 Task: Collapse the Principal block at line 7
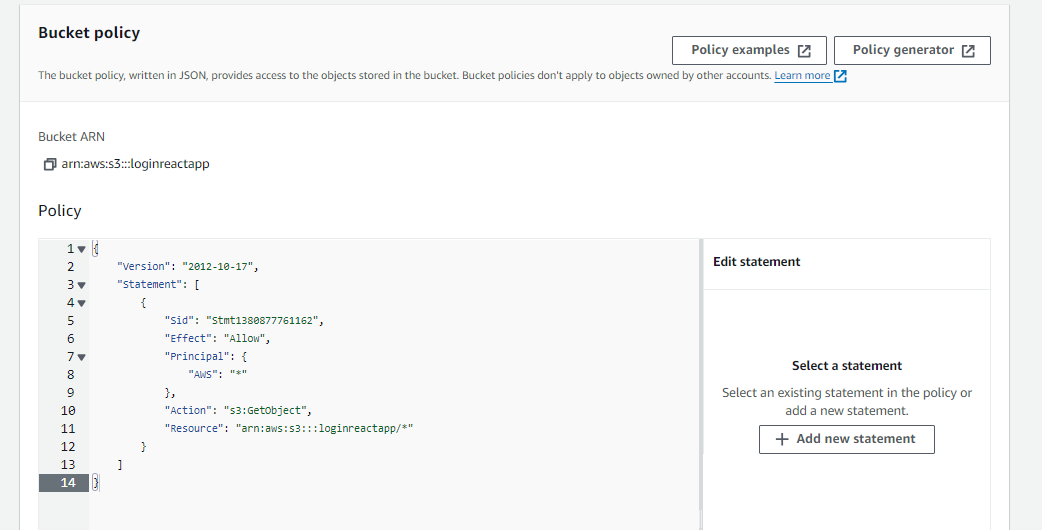[x=81, y=357]
